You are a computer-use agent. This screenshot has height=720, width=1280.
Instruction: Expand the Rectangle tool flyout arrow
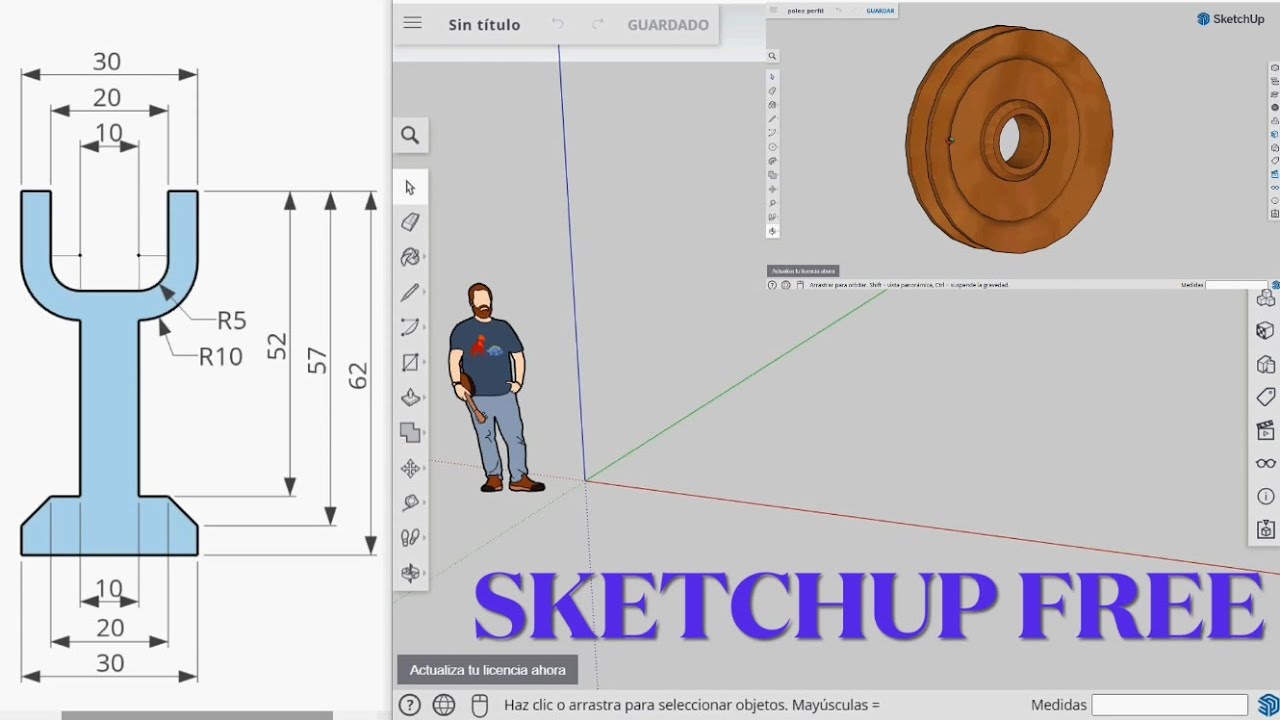426,362
